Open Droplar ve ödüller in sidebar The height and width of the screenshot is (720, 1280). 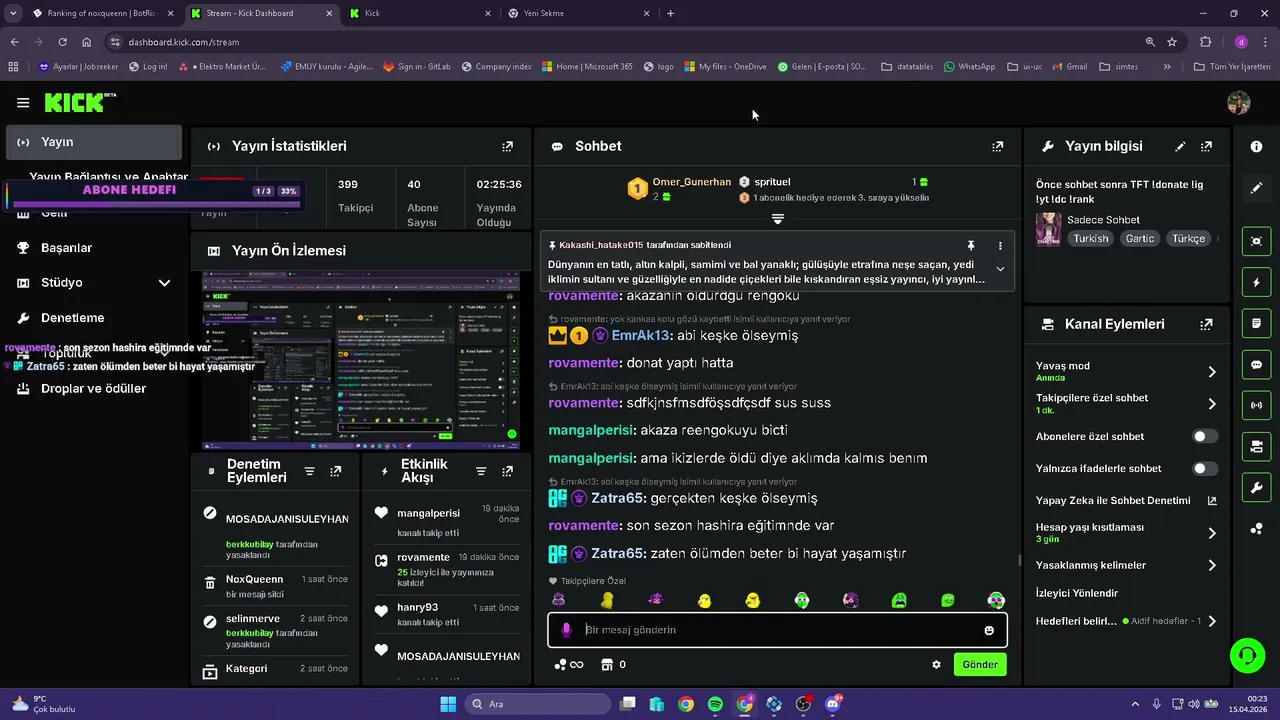click(93, 388)
